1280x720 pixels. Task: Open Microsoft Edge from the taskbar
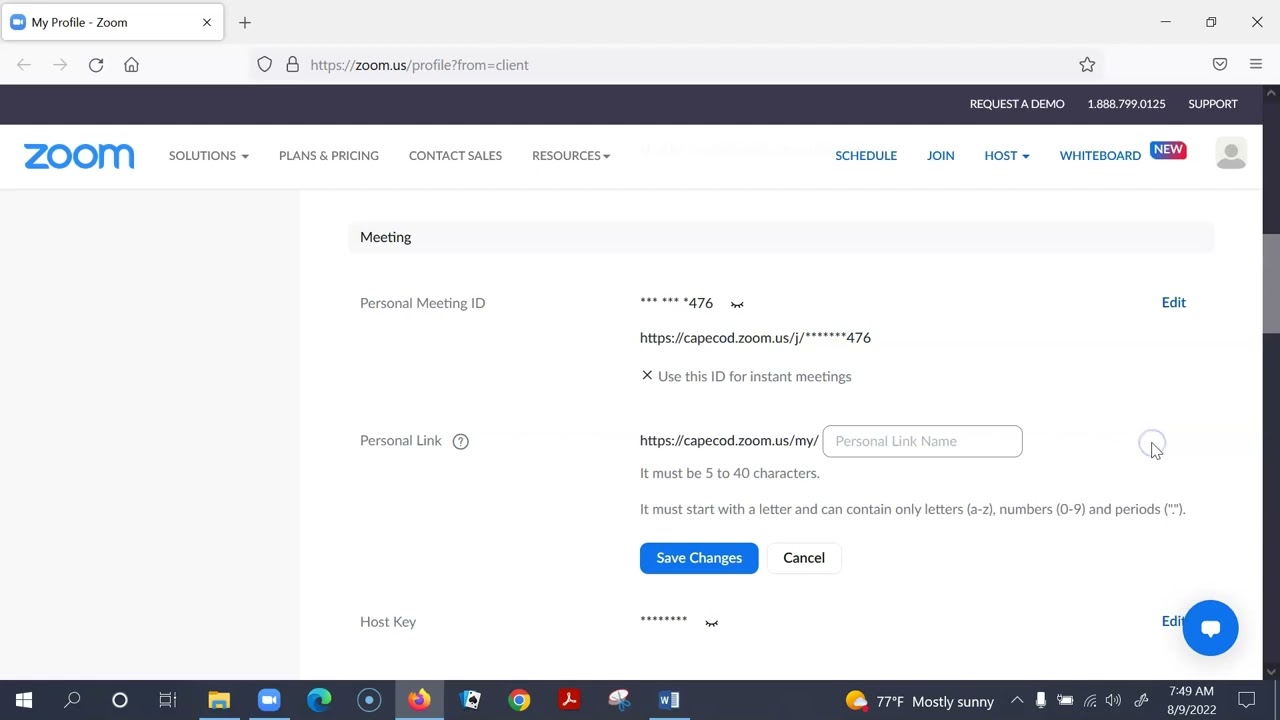pyautogui.click(x=319, y=700)
